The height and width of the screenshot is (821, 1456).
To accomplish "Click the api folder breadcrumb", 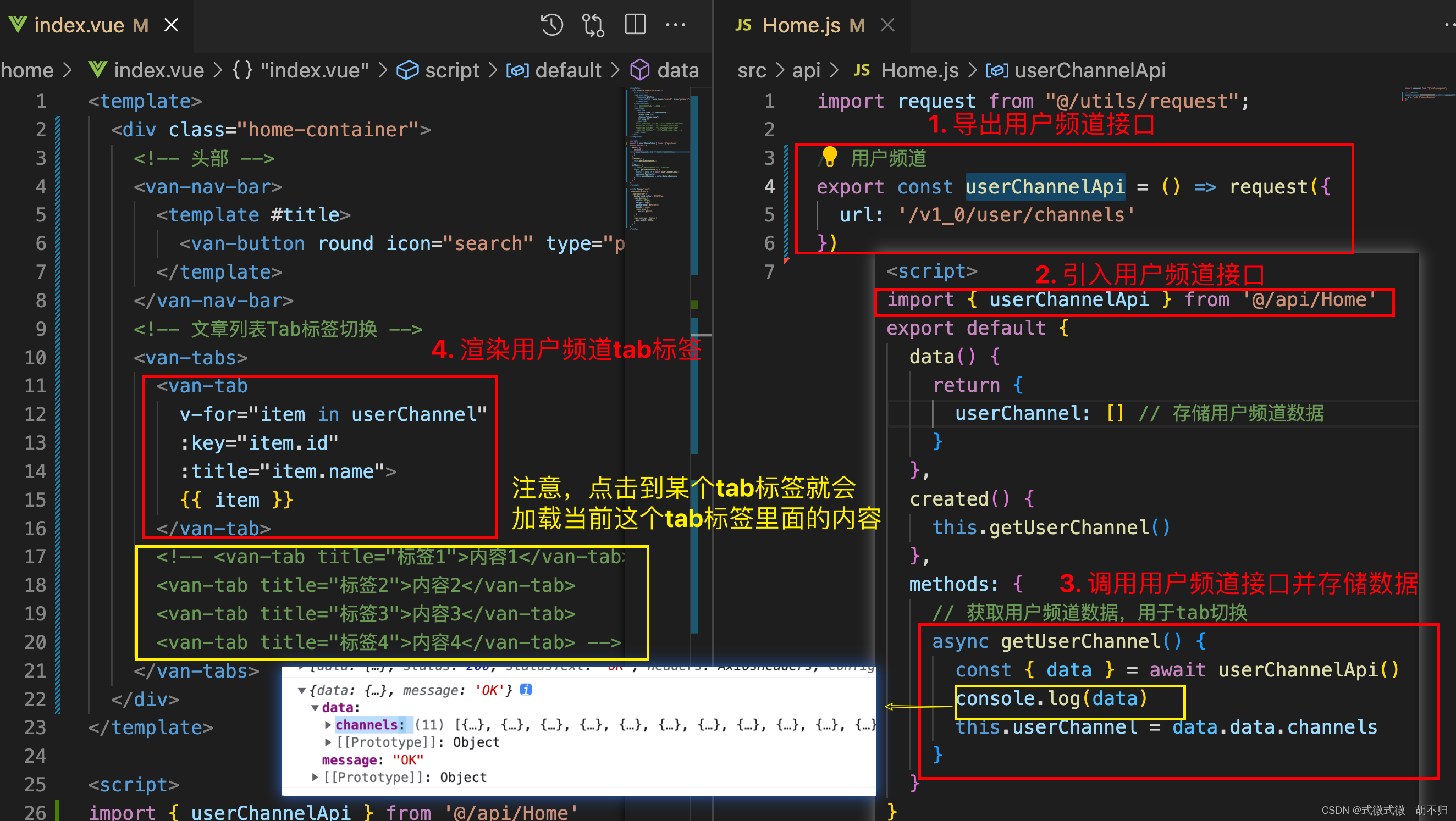I will pyautogui.click(x=806, y=70).
